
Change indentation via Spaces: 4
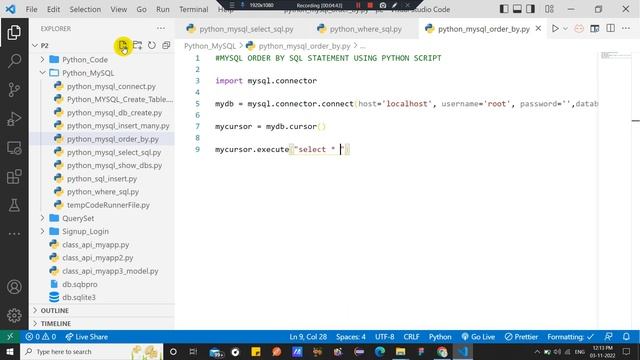coord(351,337)
